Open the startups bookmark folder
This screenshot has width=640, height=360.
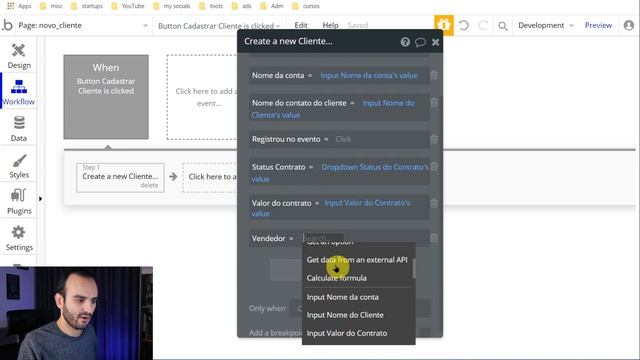(87, 6)
